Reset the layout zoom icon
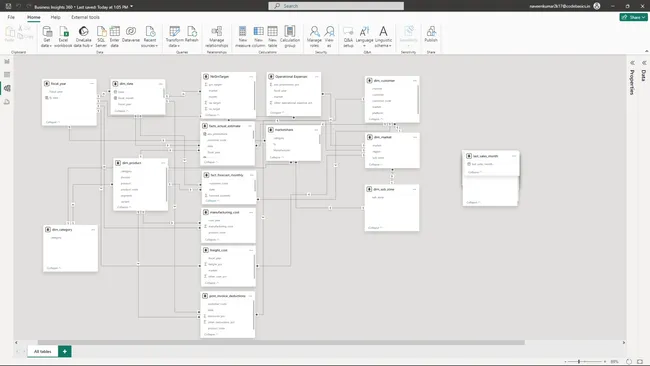Viewport: 650px width, 366px height. (629, 361)
